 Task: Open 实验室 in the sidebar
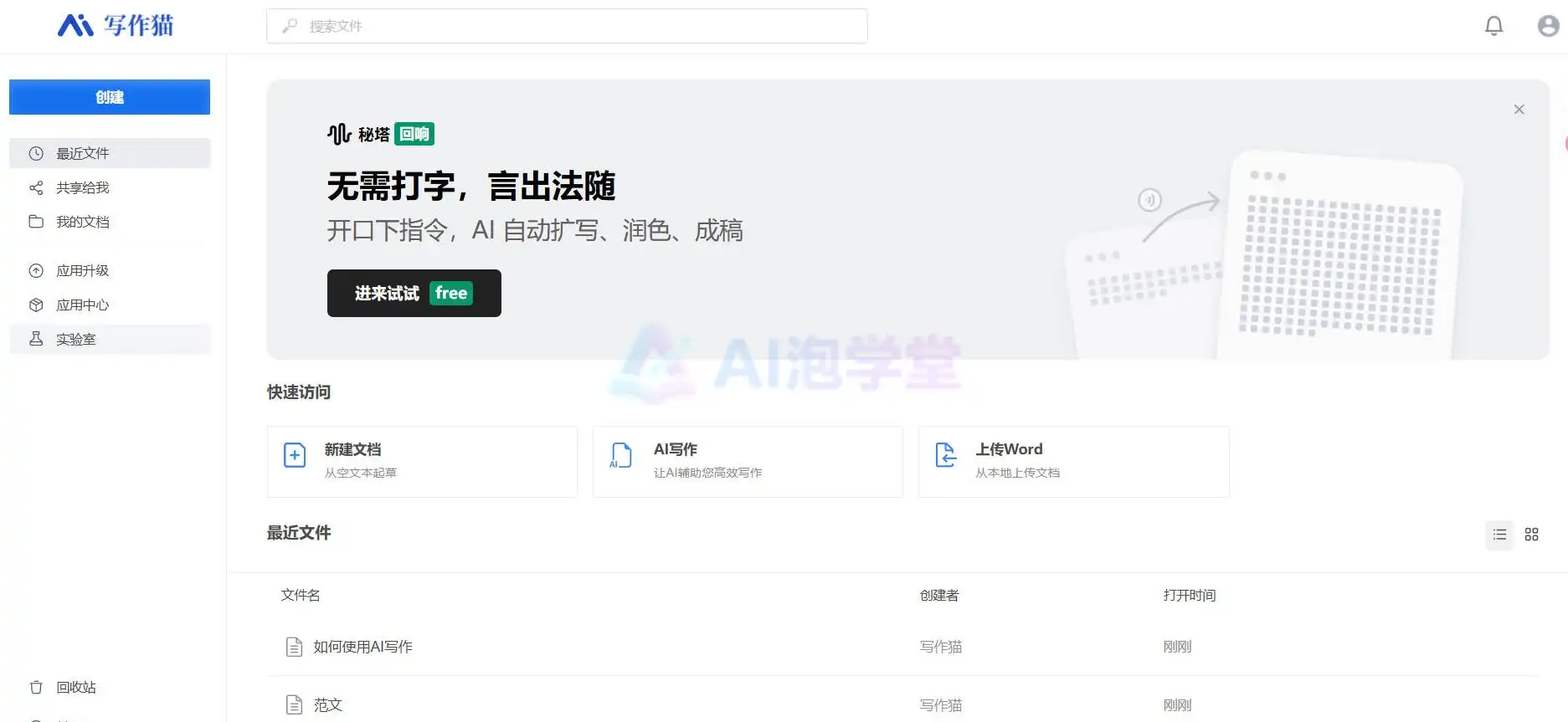click(x=110, y=339)
